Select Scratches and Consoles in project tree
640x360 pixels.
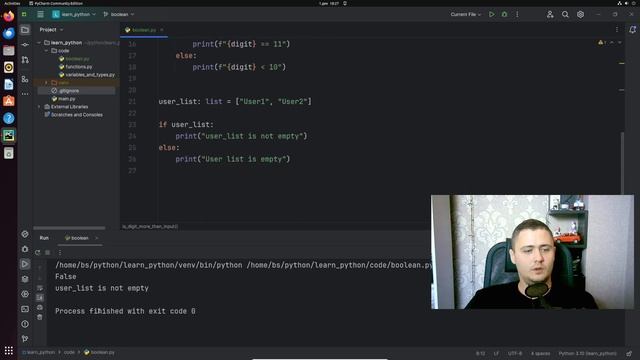(x=73, y=115)
